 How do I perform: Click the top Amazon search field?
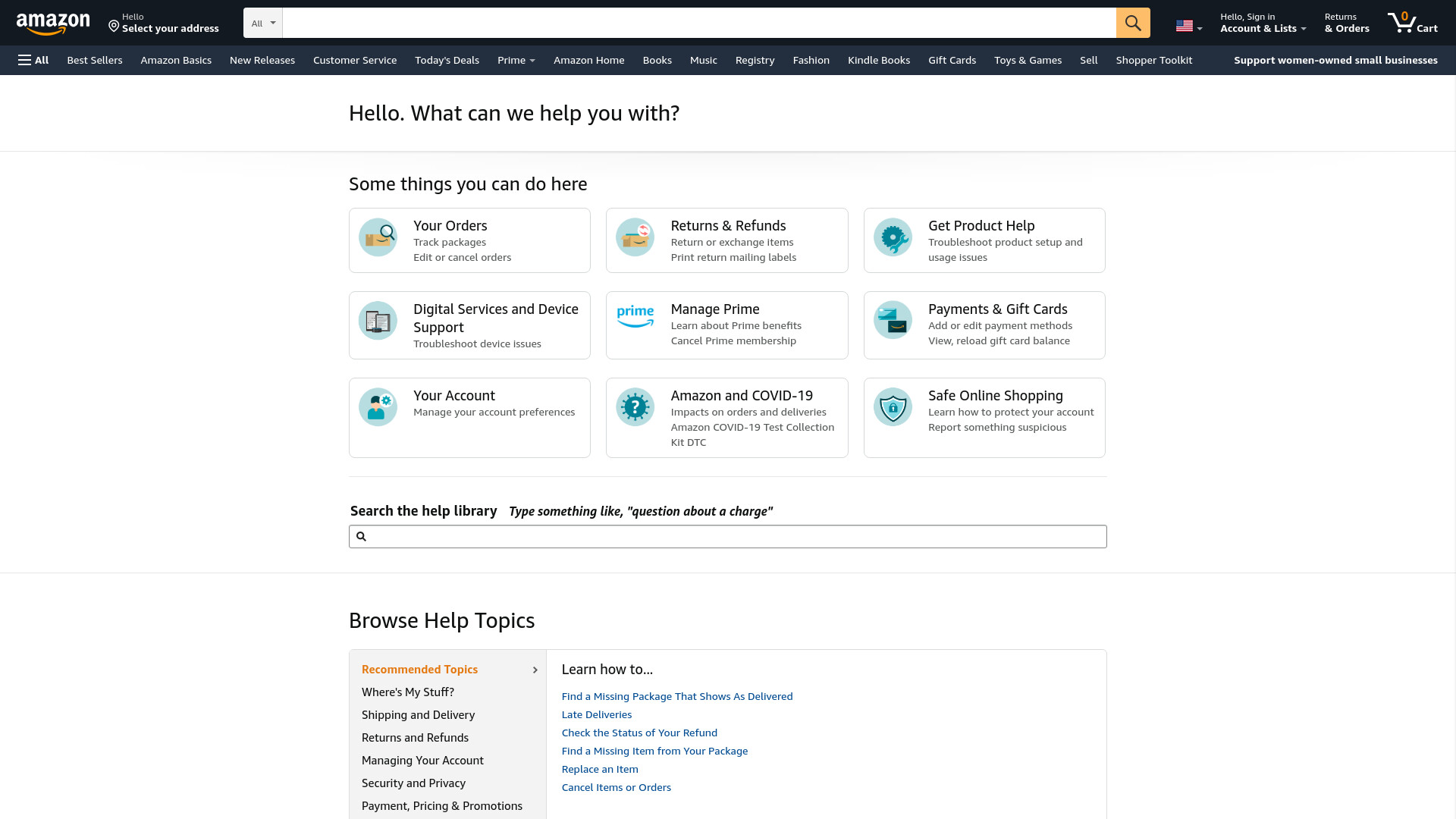699,23
